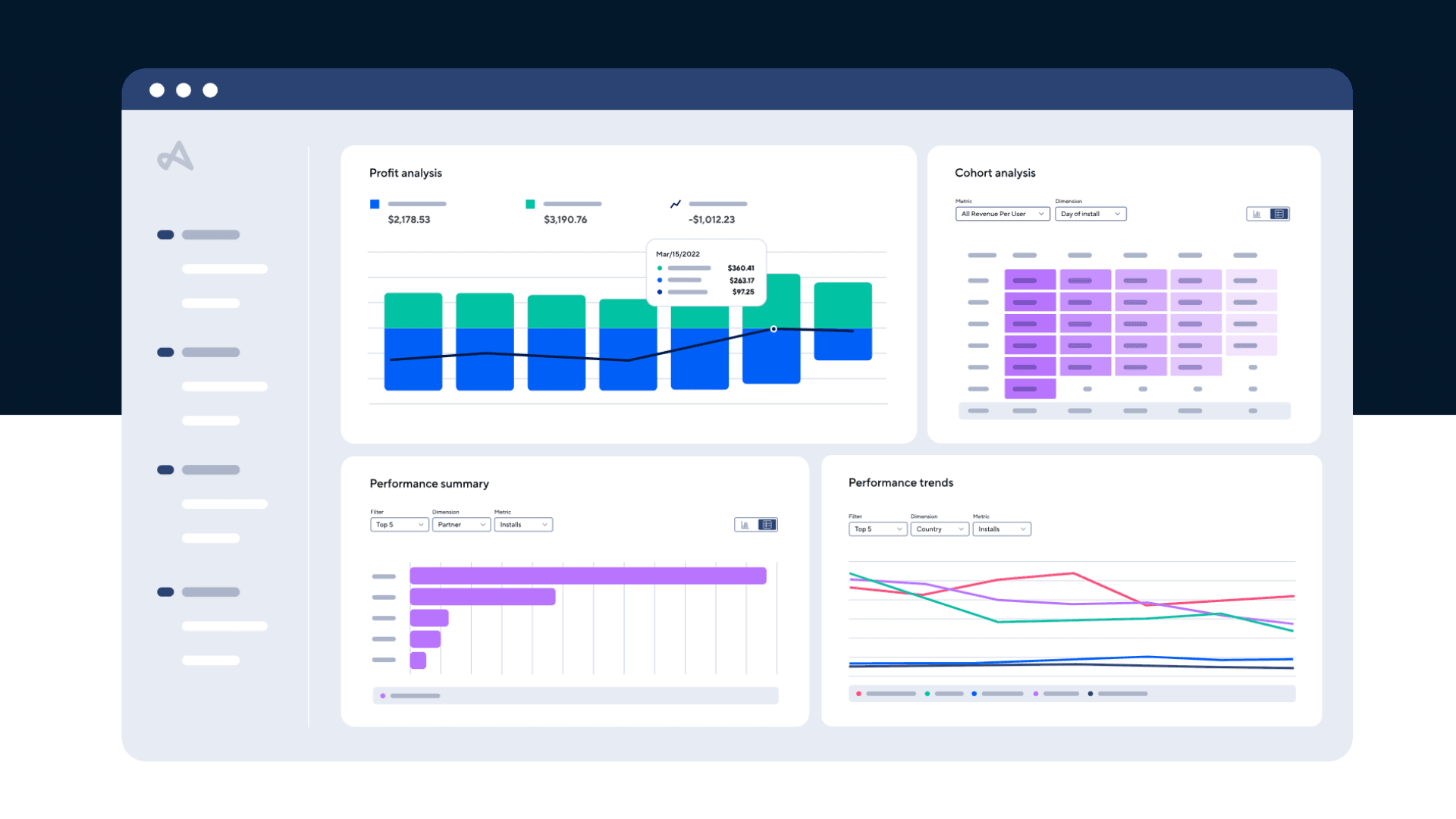Click the Adjust logo in sidebar

click(x=175, y=156)
